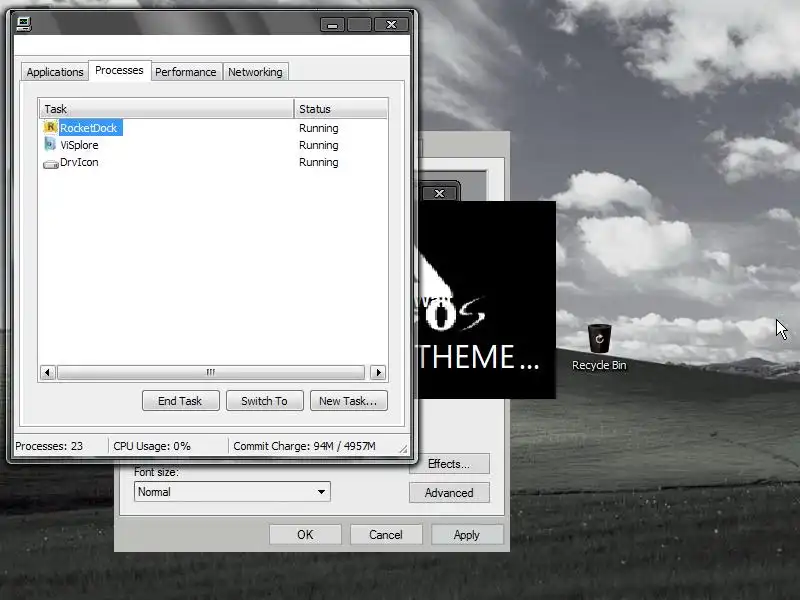Screen dimensions: 800x600
Task: Click the right arrow of horizontal scrollbar
Action: pyautogui.click(x=378, y=372)
